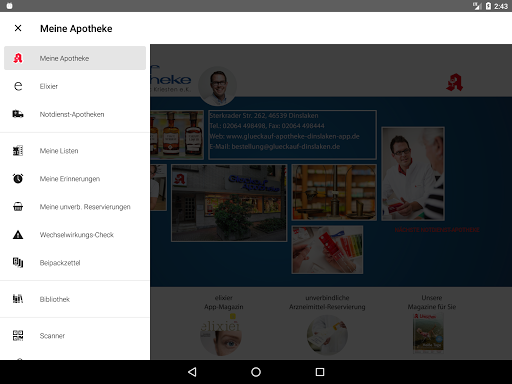Open Meine Listen
Screen dimensions: 512x384
point(75,151)
